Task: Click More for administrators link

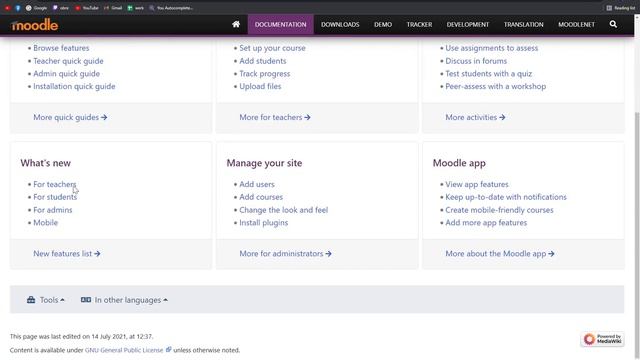Action: [285, 253]
